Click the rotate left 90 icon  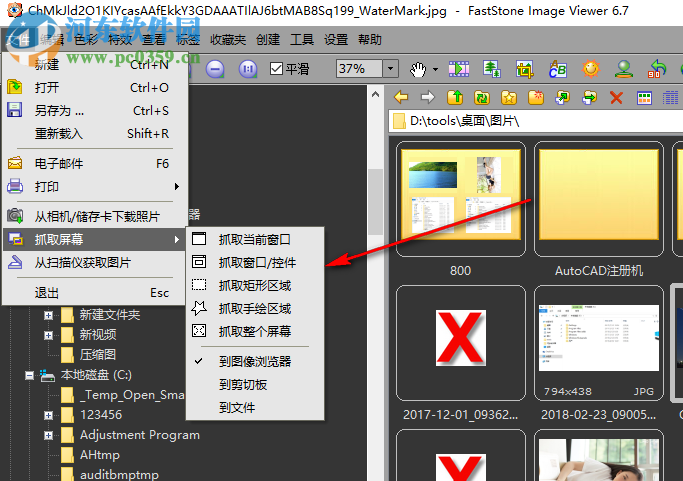[657, 69]
